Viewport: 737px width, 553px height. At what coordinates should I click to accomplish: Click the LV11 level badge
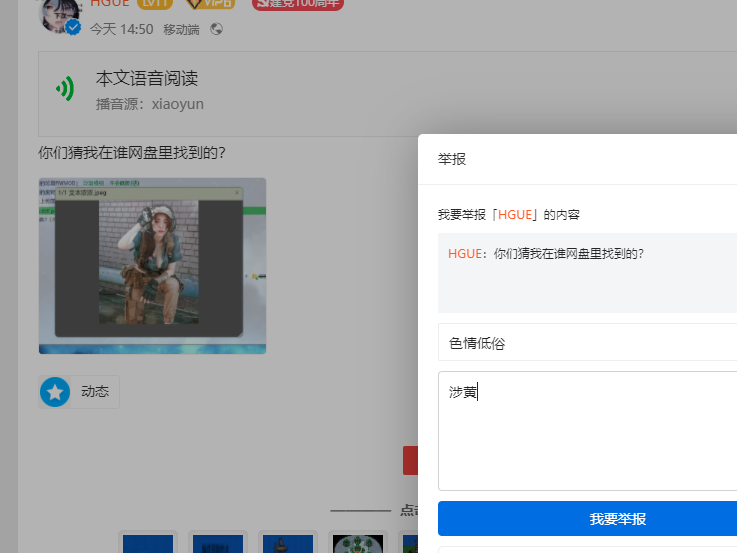154,3
